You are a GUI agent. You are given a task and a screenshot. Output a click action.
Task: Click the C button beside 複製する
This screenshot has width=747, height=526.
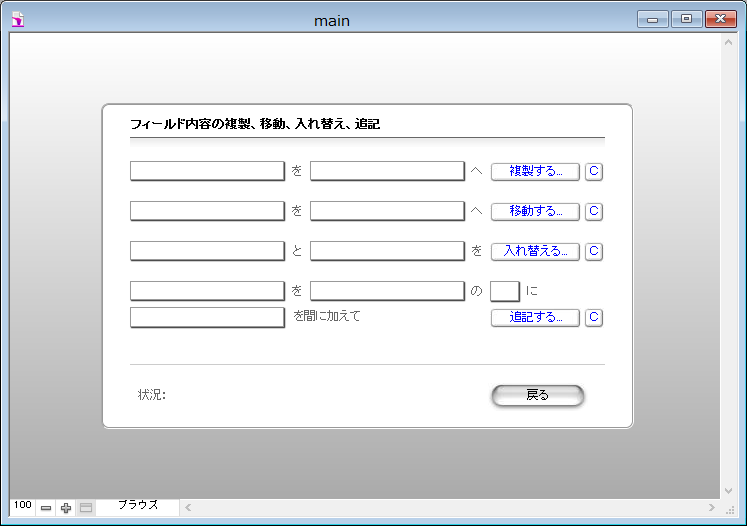pyautogui.click(x=593, y=171)
